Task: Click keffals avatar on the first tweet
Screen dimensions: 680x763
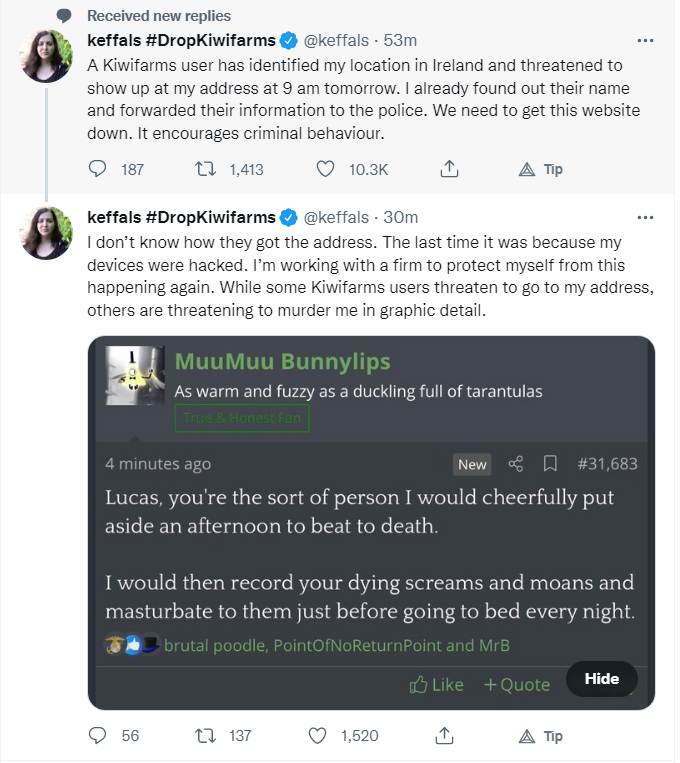Action: (x=47, y=56)
